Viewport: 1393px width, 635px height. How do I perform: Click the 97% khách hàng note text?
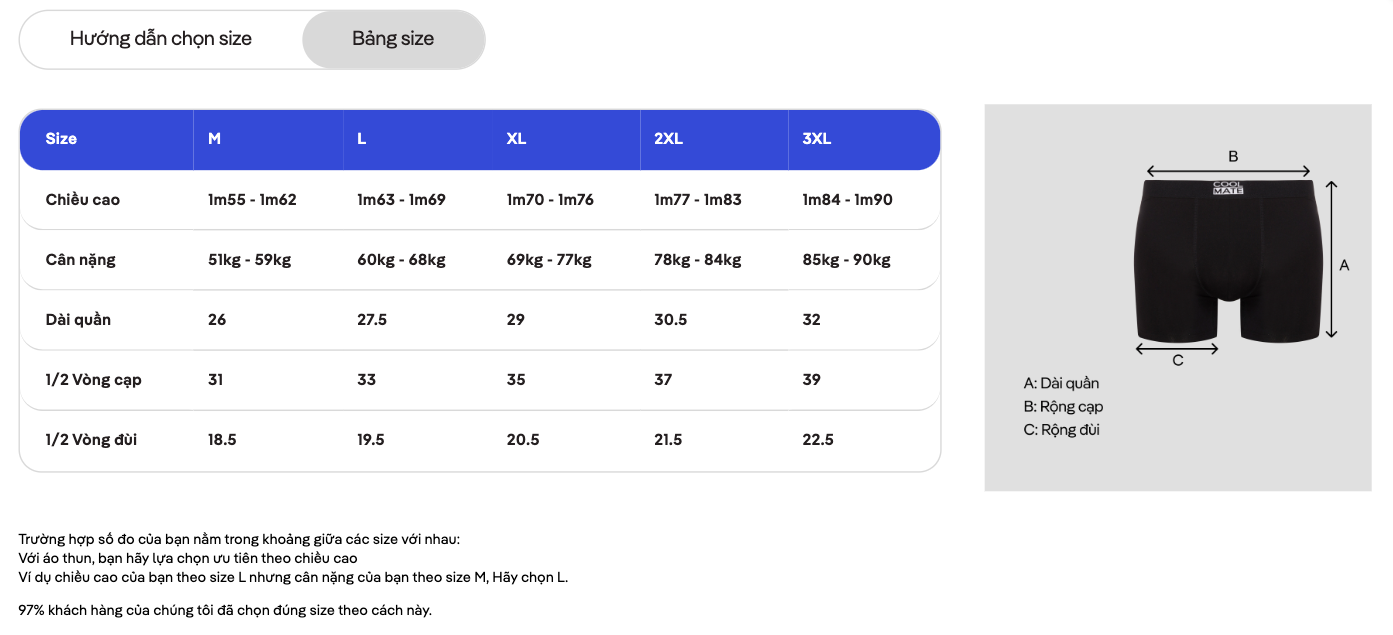click(x=225, y=609)
